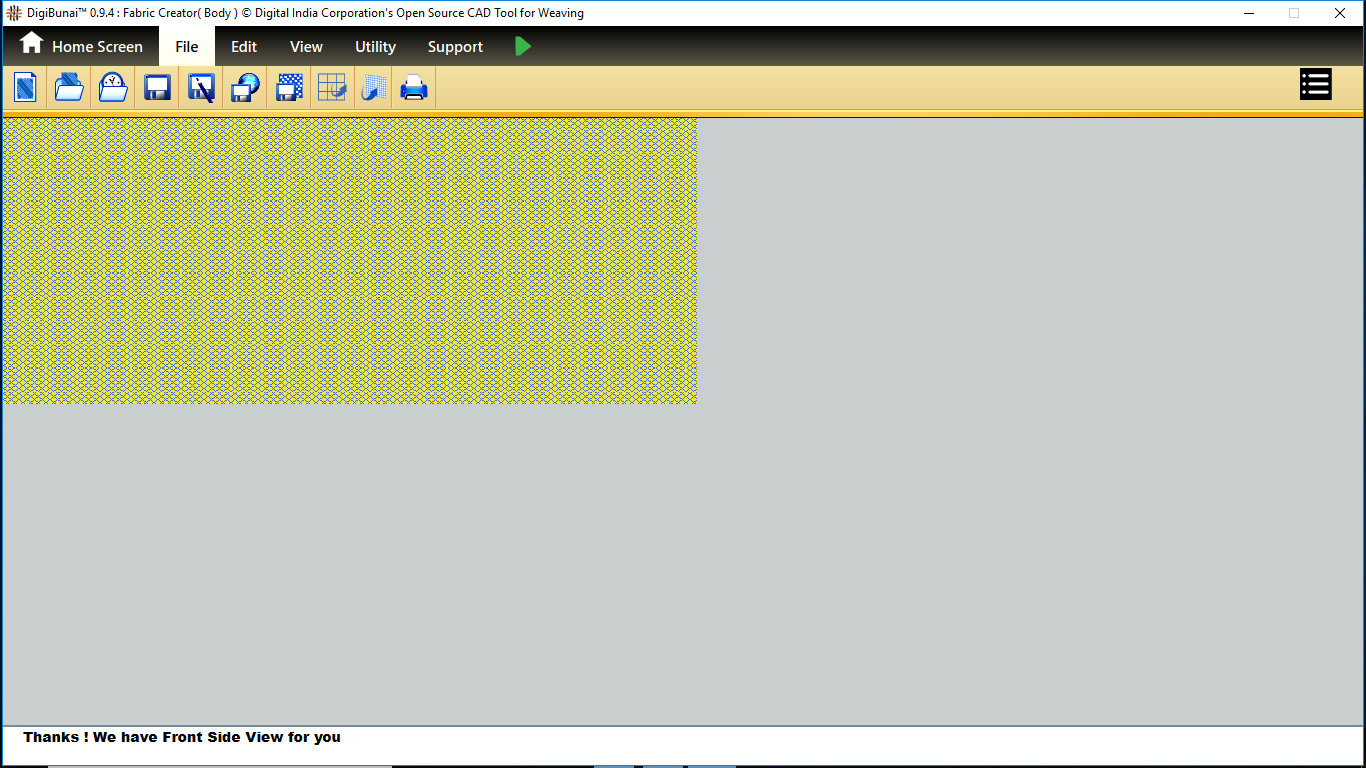1366x768 pixels.
Task: Click save texture floppy icon
Action: click(x=289, y=88)
